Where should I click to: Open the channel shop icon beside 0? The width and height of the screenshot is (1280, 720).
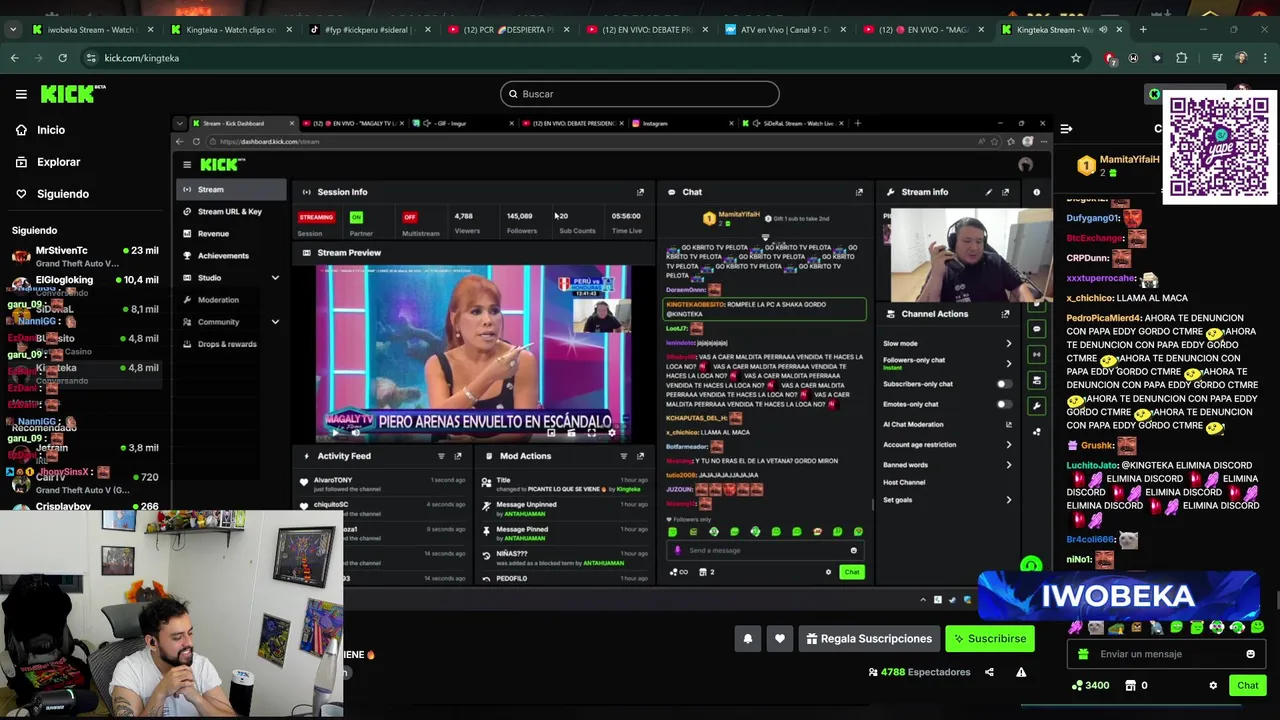pos(1130,686)
